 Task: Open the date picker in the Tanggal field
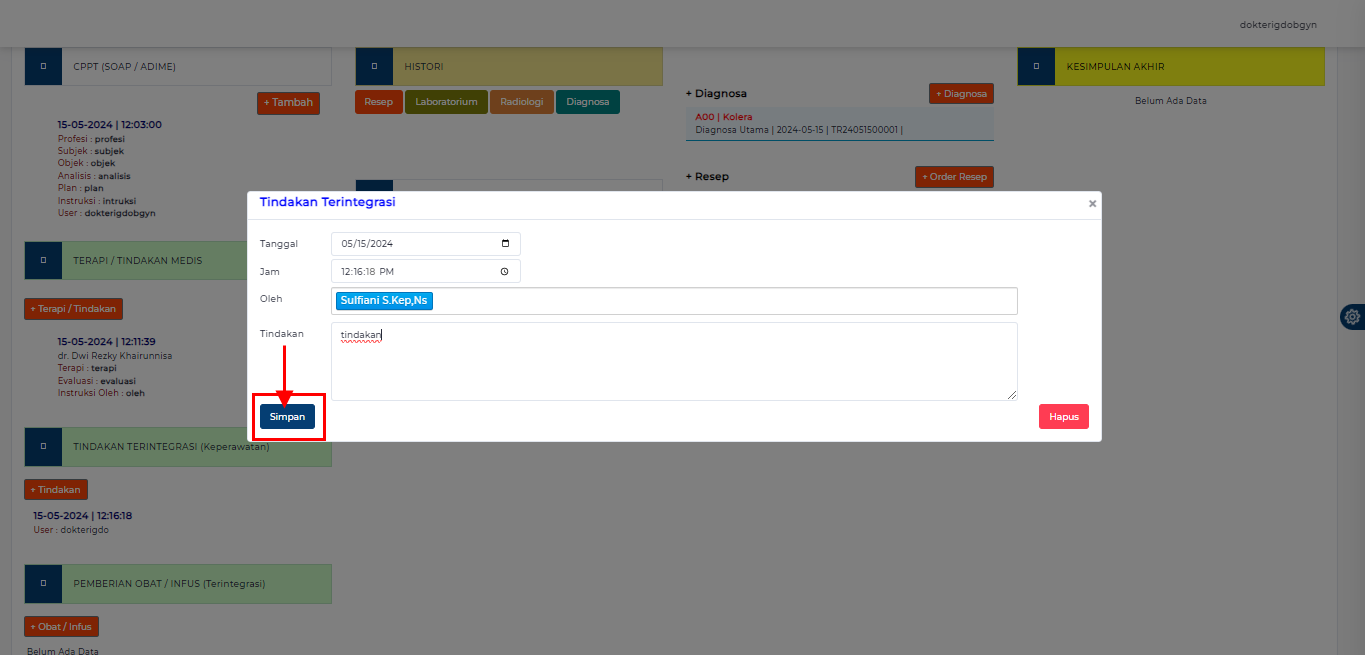pyautogui.click(x=506, y=243)
